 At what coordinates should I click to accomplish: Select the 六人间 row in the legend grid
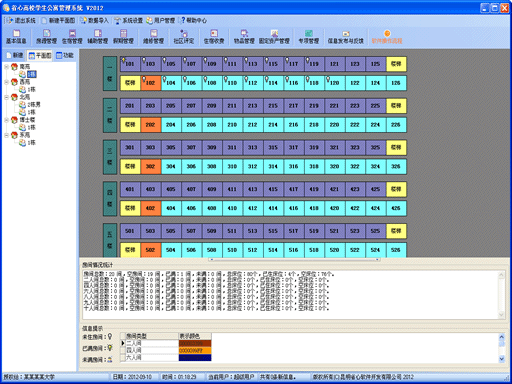166,357
